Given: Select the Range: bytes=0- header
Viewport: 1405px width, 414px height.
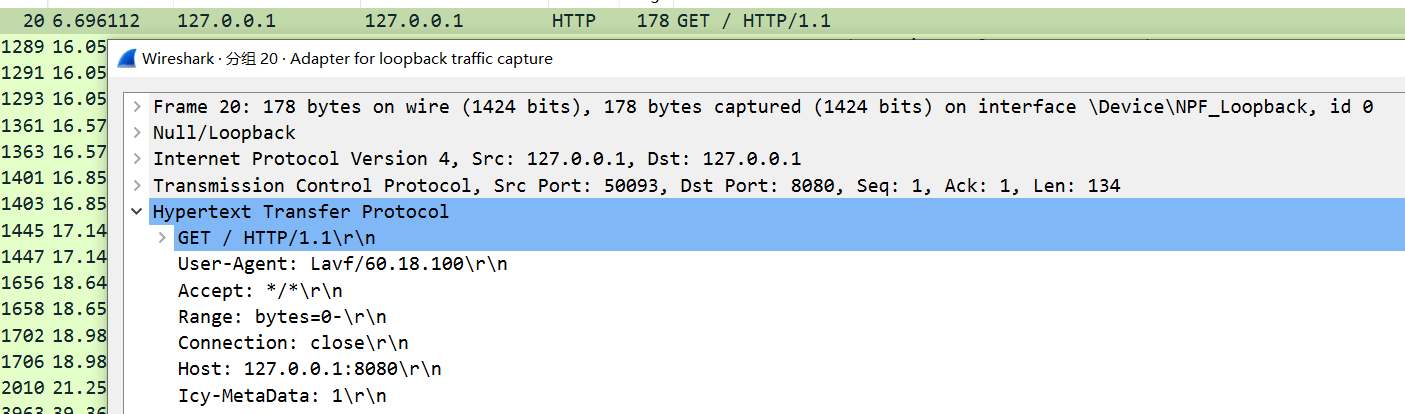Looking at the screenshot, I should (x=282, y=317).
